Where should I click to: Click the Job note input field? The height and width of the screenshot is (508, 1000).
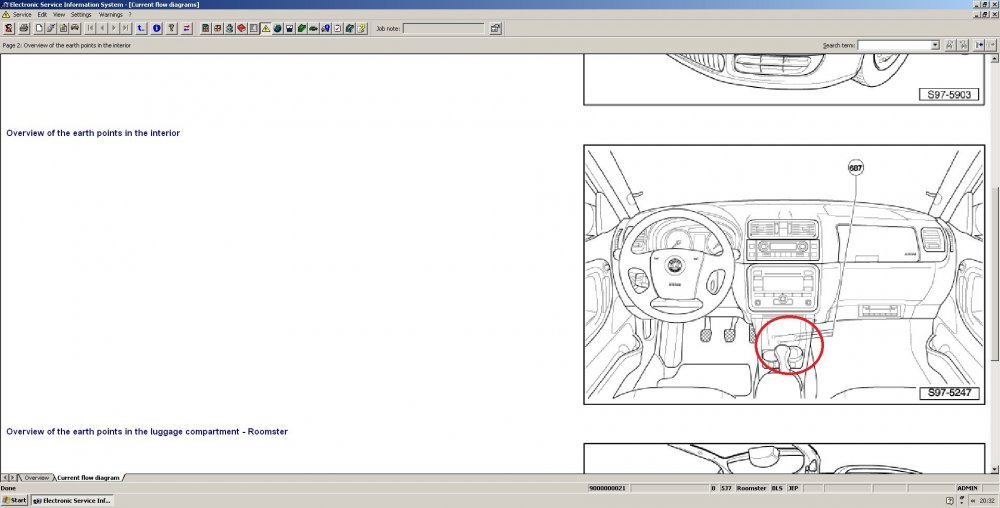pos(444,28)
